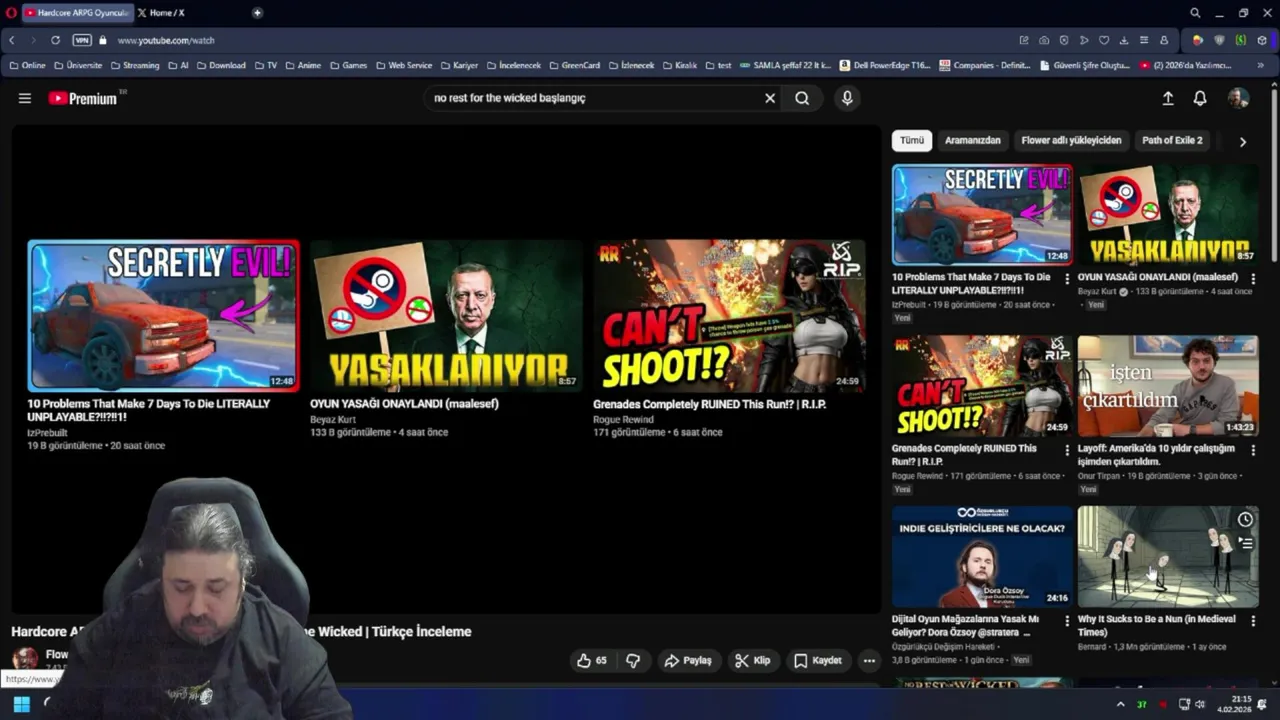Select the Path of Exile 2 chip
This screenshot has width=1280, height=720.
[x=1172, y=141]
